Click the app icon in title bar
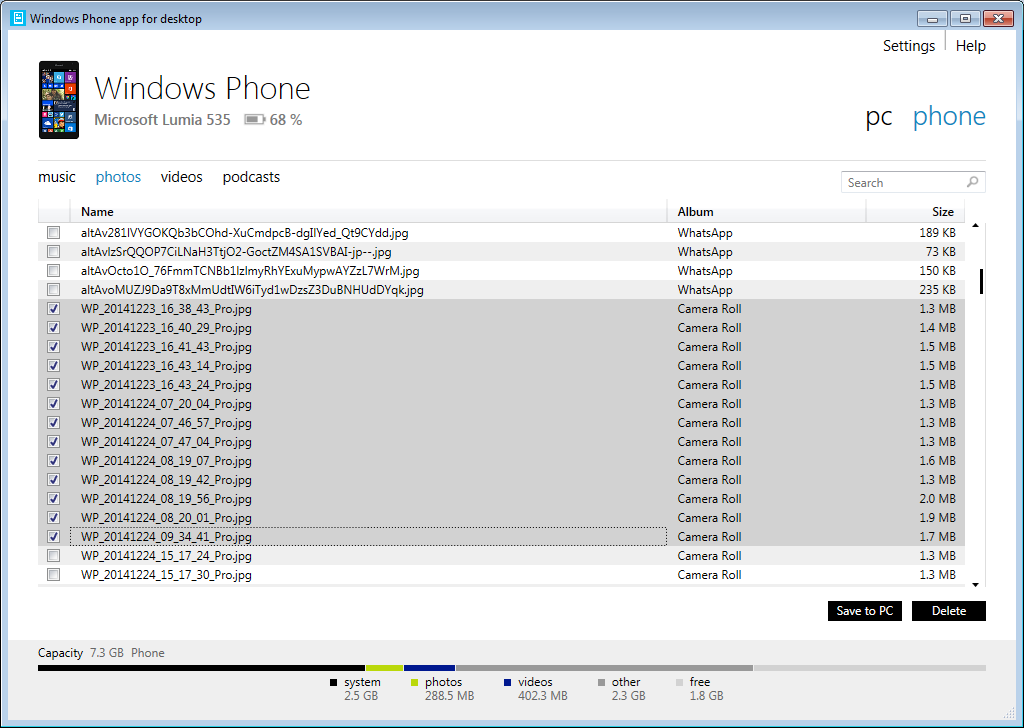This screenshot has height=728, width=1024. point(17,19)
